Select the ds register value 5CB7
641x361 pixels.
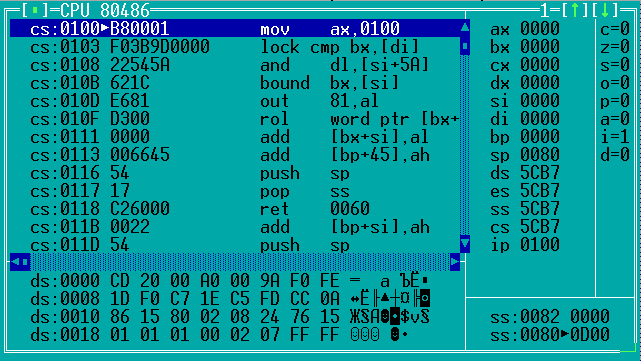click(x=540, y=172)
